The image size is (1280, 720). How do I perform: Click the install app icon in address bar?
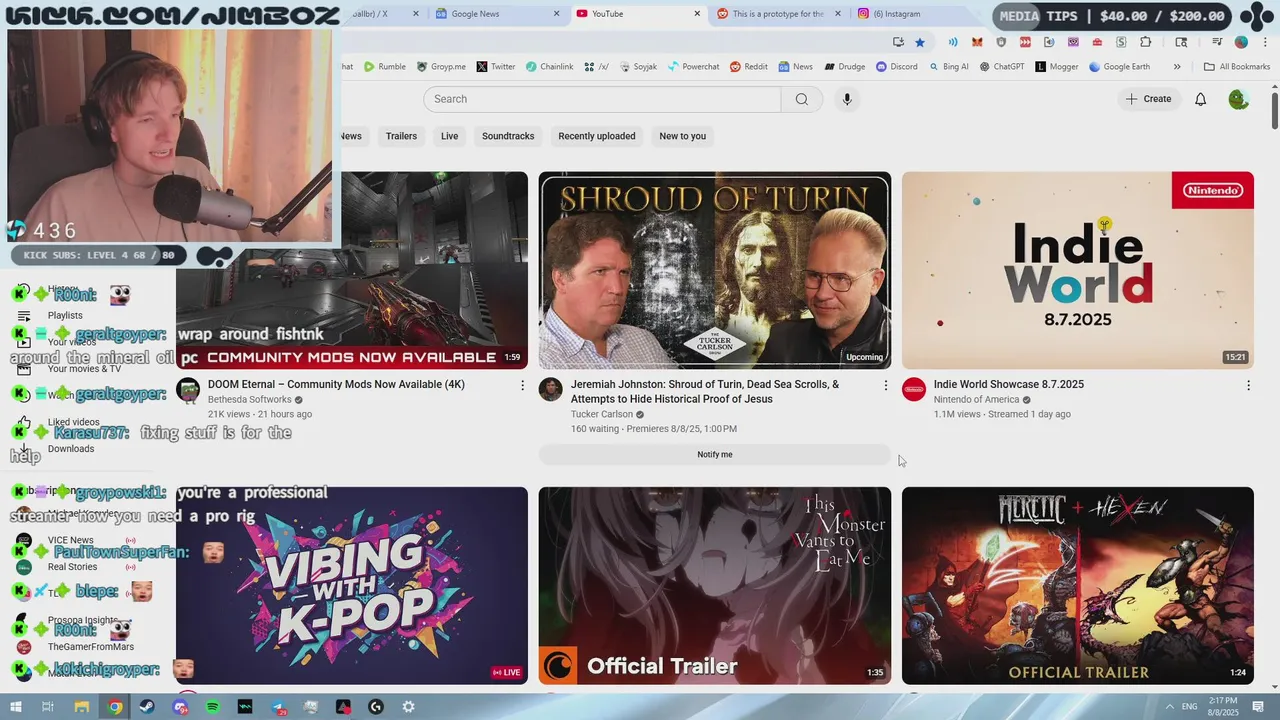898,42
